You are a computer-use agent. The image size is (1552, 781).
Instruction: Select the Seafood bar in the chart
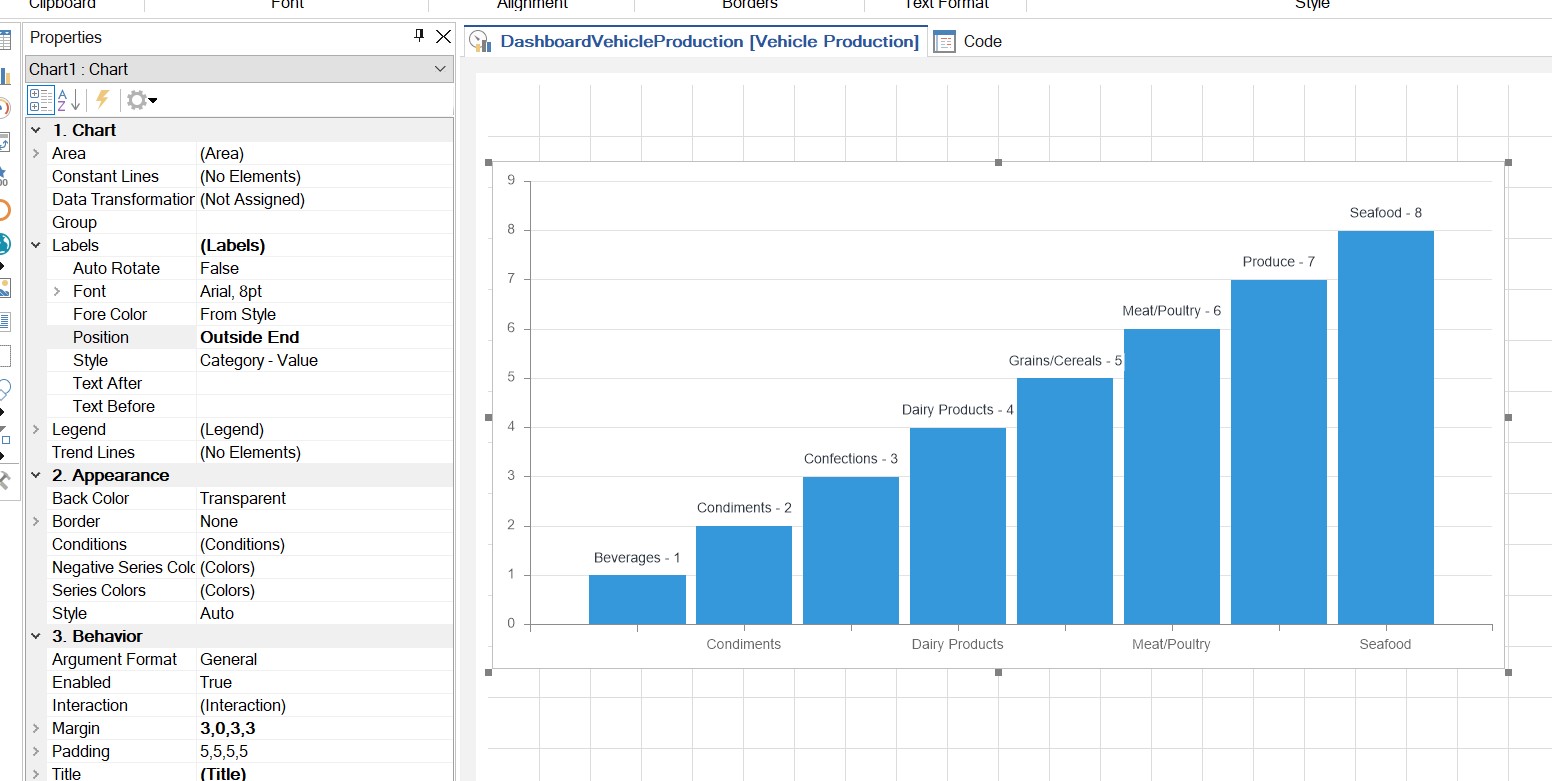(1386, 427)
